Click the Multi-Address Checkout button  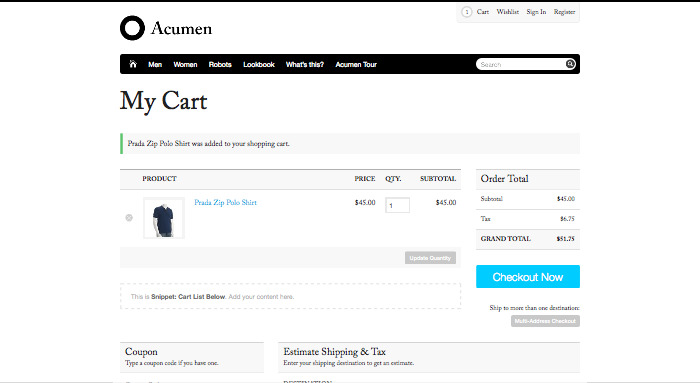click(545, 321)
